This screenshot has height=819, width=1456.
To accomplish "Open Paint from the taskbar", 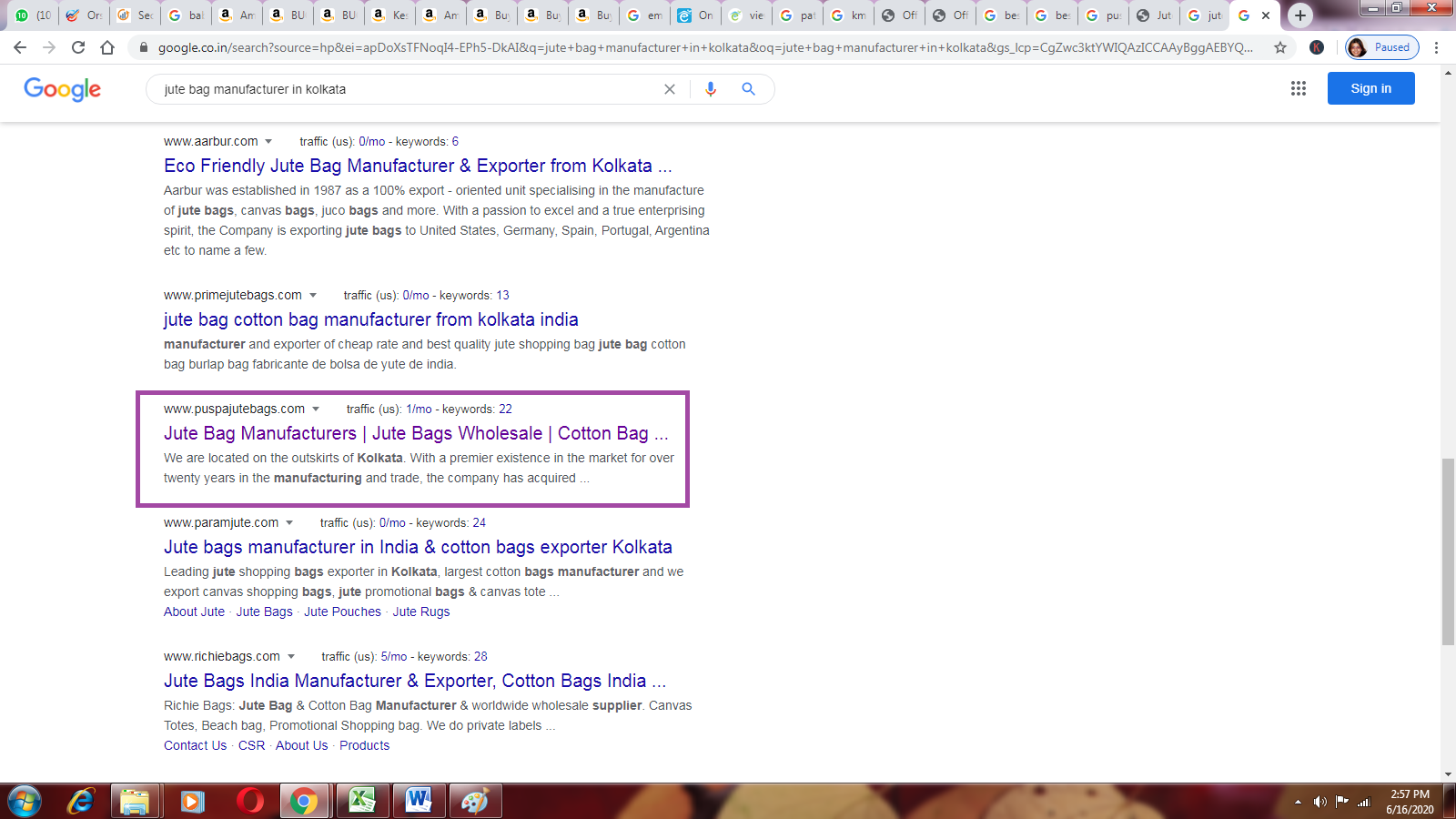I will tap(475, 802).
